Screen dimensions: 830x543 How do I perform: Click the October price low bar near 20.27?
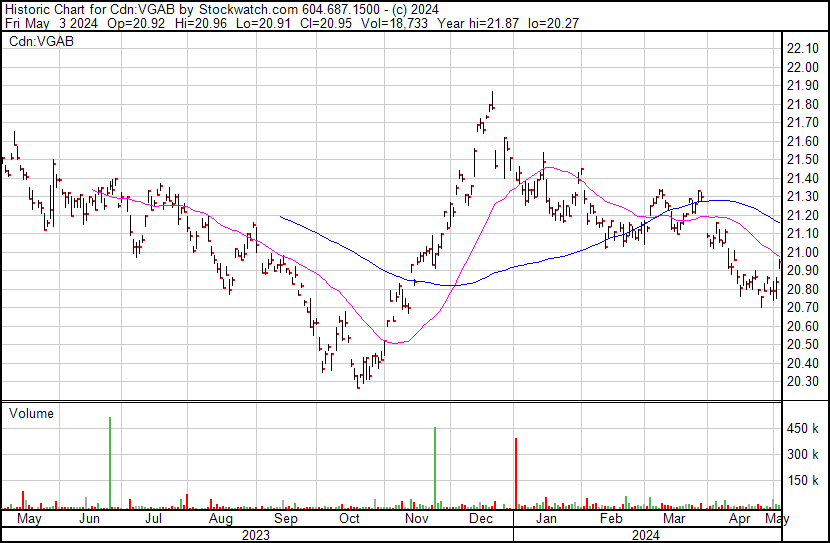(x=358, y=381)
